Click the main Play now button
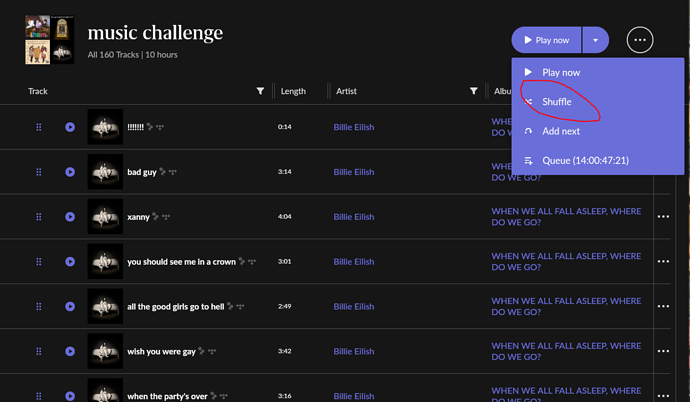The width and height of the screenshot is (690, 402). (x=546, y=40)
